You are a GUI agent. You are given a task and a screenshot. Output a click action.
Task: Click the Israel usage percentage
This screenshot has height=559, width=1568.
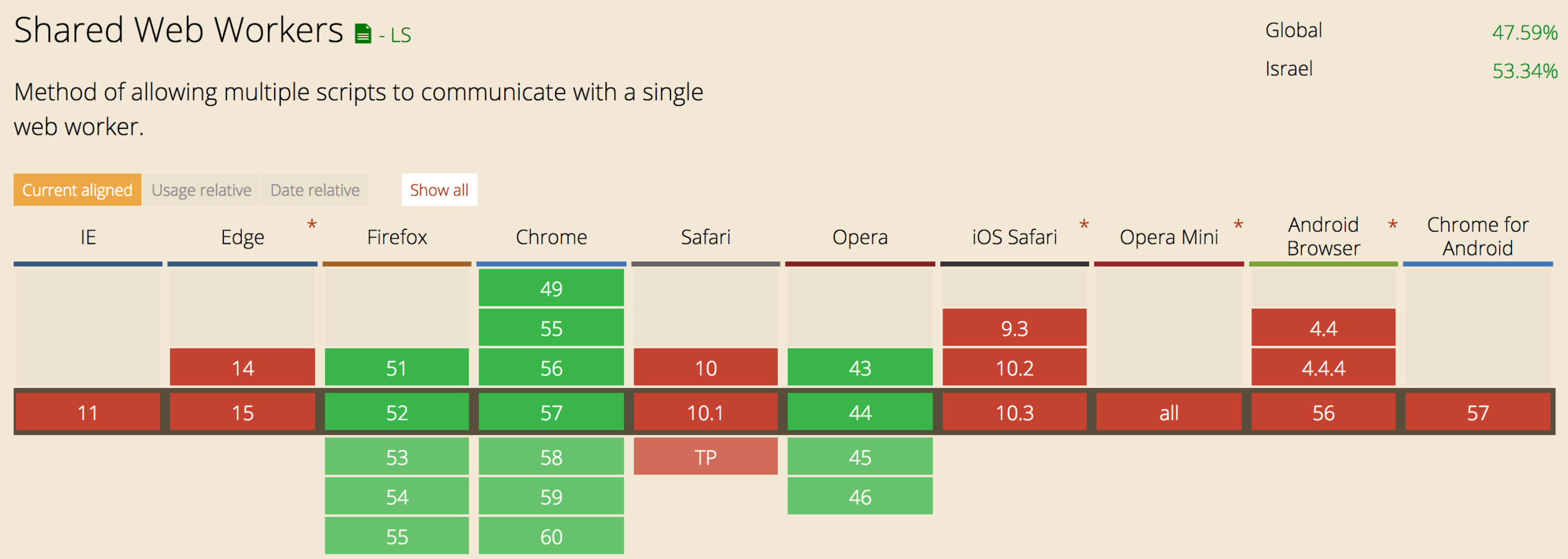pyautogui.click(x=1524, y=71)
